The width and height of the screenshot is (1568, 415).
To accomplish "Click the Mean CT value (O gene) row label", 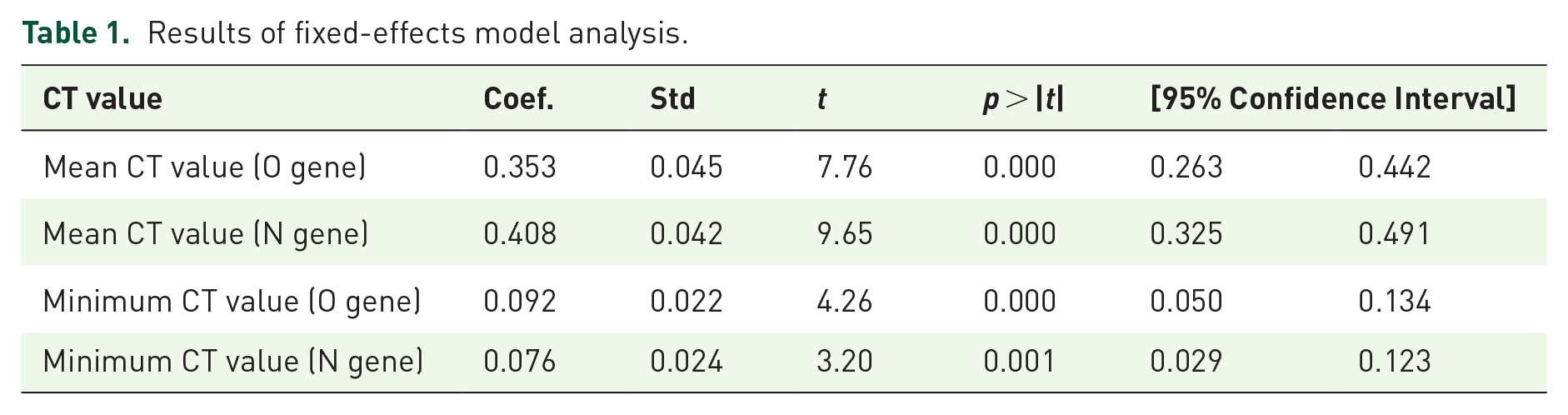I will tap(205, 167).
